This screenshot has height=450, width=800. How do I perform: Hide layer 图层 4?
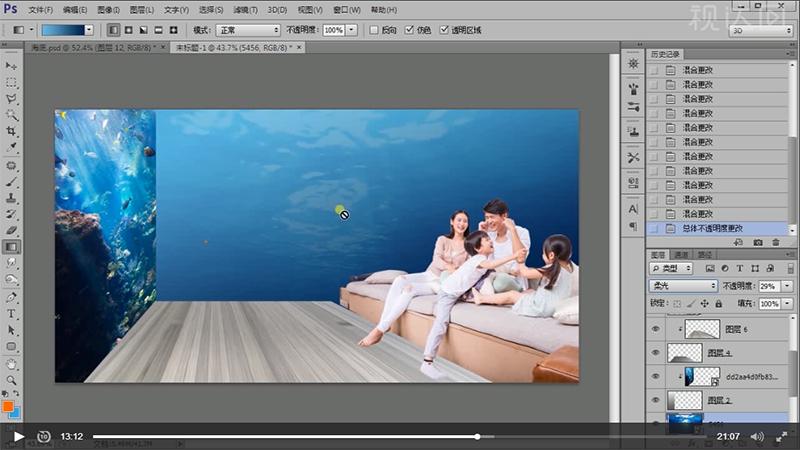(656, 353)
